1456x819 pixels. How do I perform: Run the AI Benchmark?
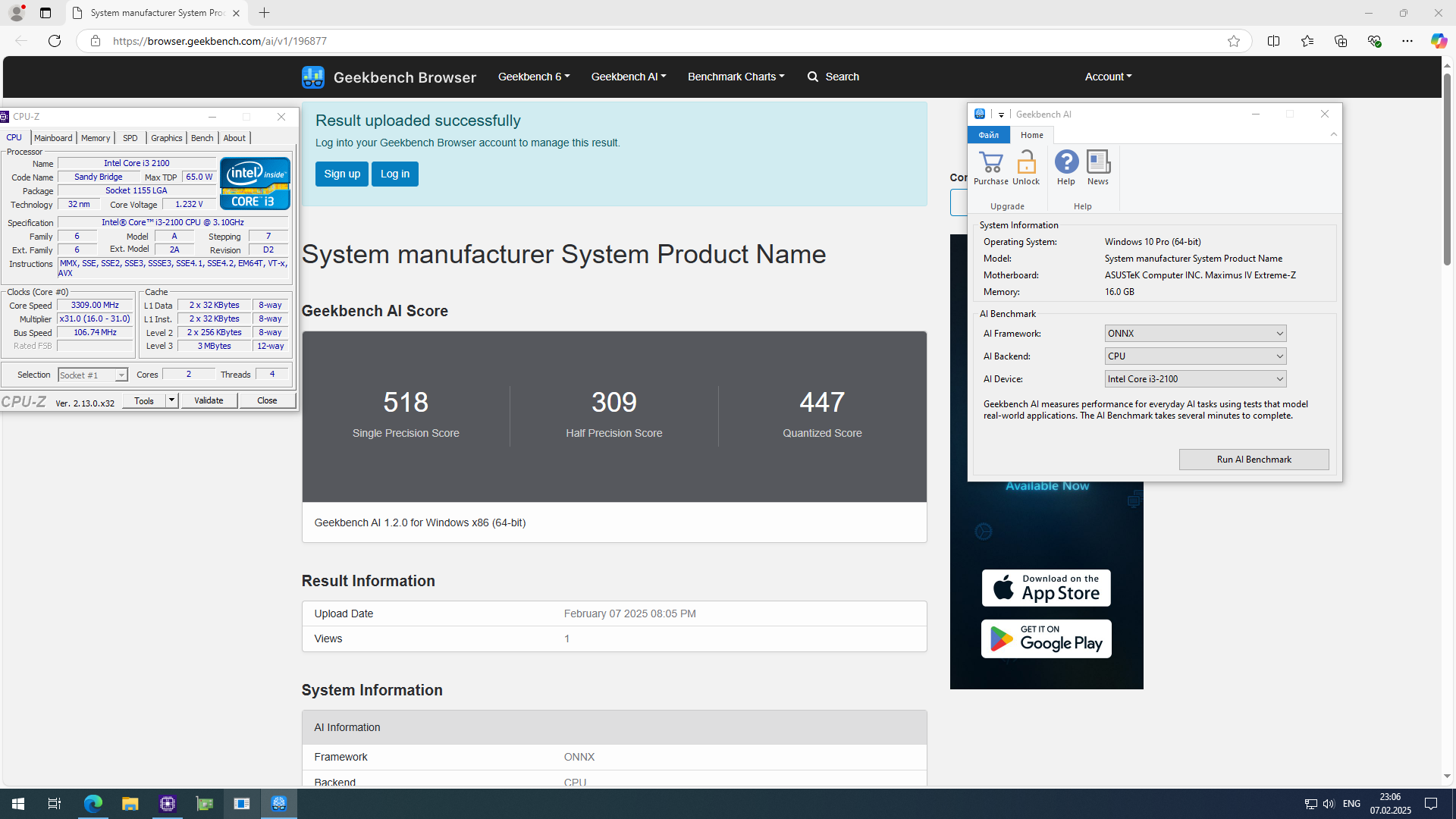coord(1254,460)
